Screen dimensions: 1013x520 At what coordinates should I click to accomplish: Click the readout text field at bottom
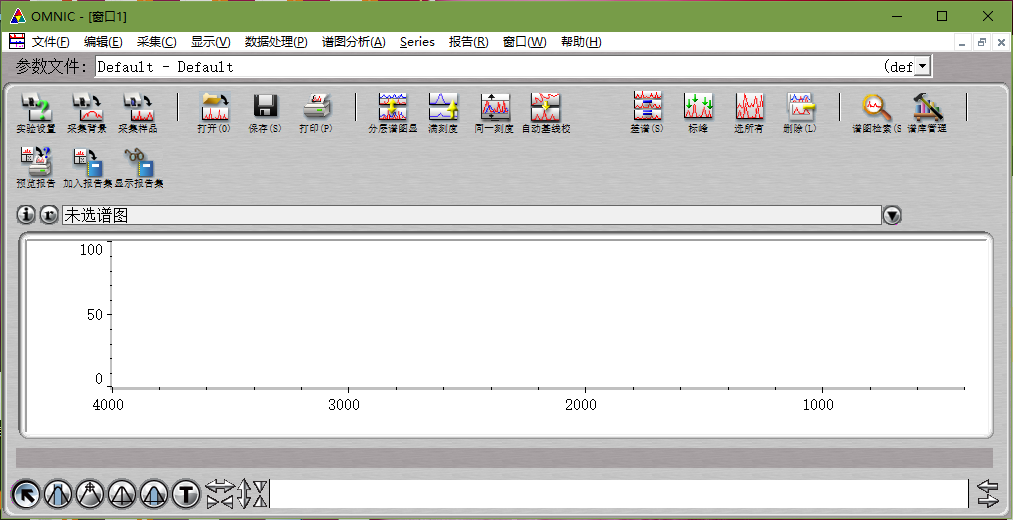pos(618,494)
